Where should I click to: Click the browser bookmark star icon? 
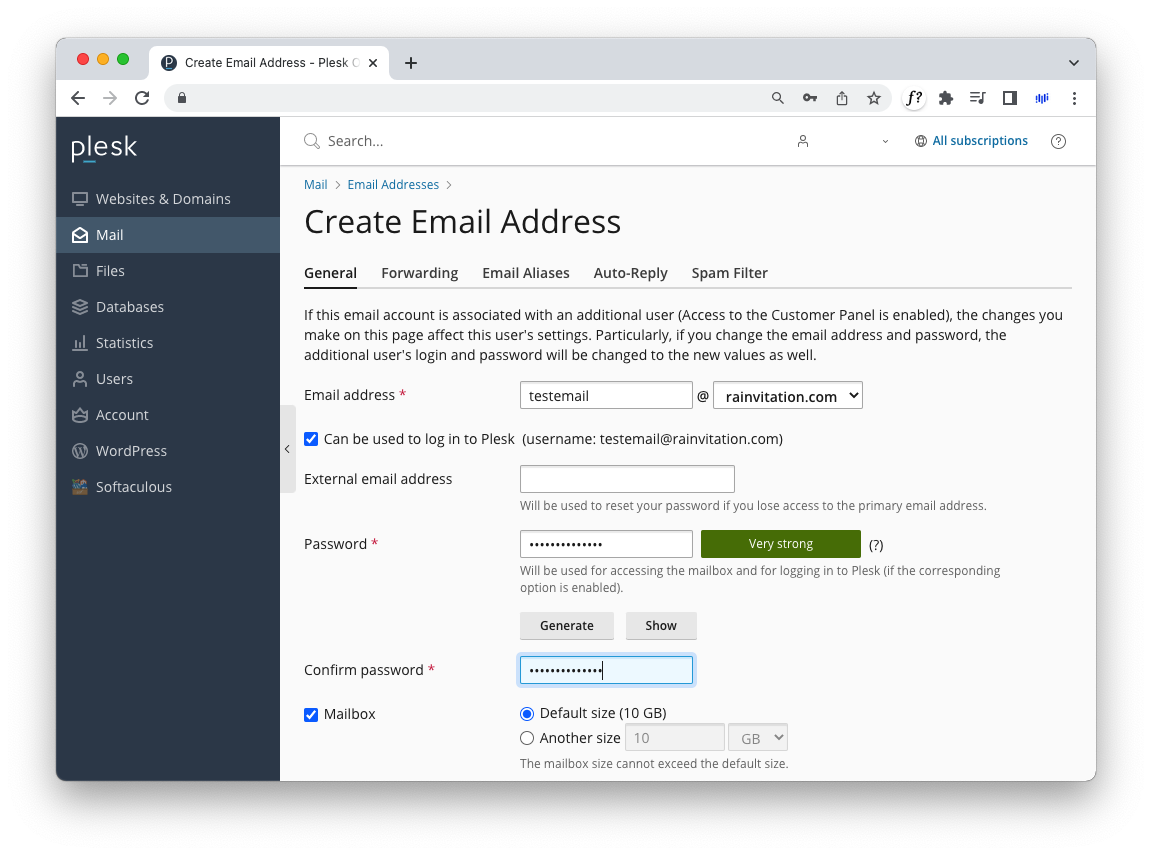(x=873, y=98)
